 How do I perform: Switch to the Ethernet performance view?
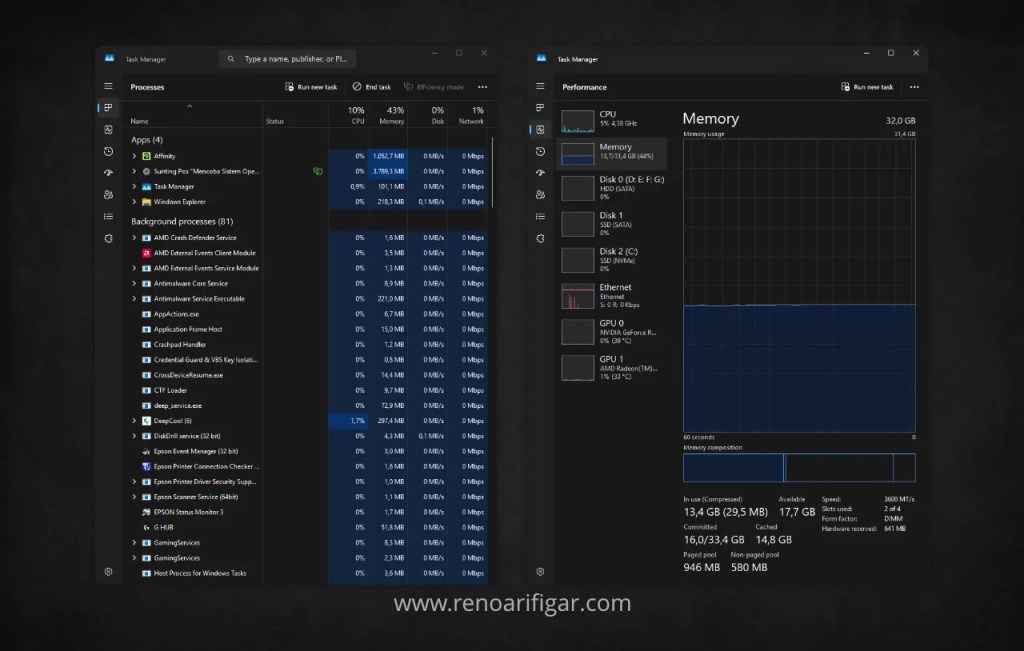tap(611, 295)
